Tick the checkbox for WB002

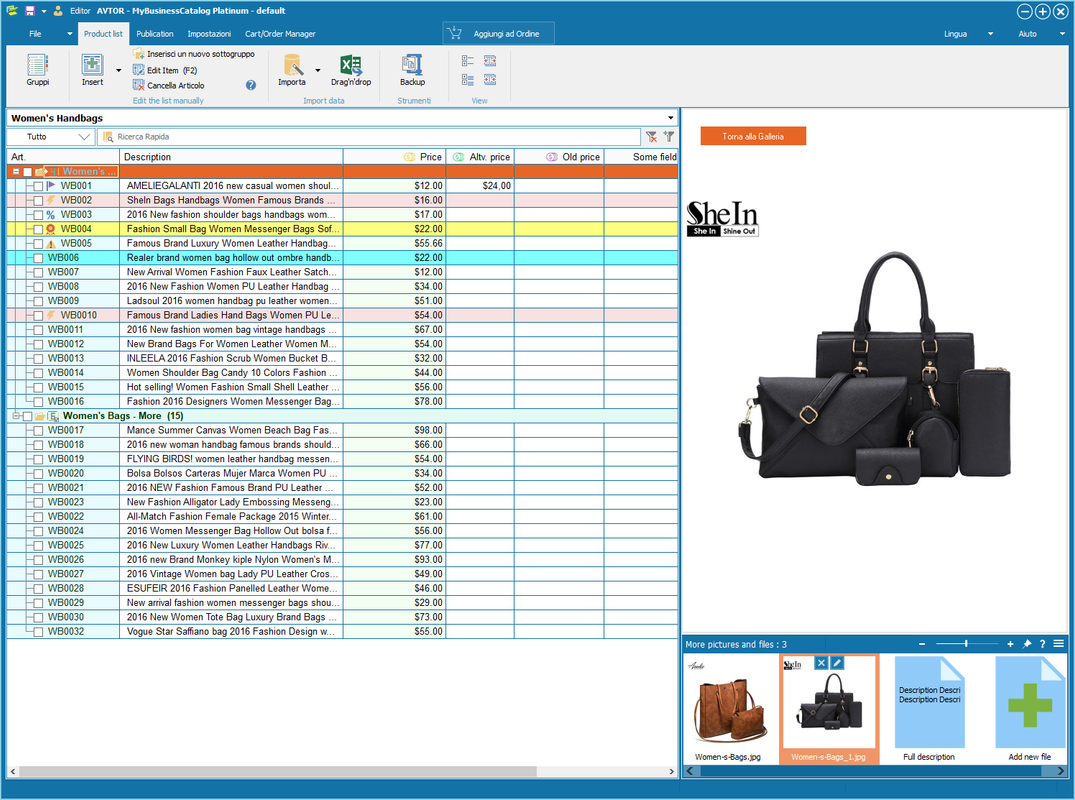(38, 200)
